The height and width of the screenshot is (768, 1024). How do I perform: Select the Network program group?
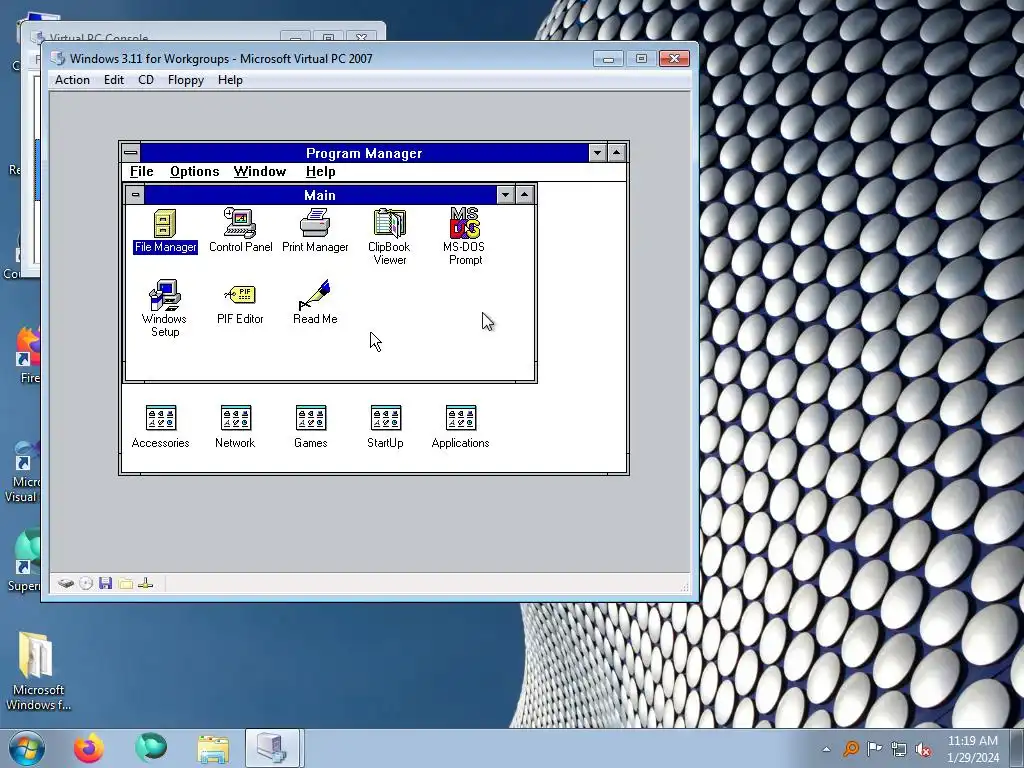pyautogui.click(x=236, y=427)
